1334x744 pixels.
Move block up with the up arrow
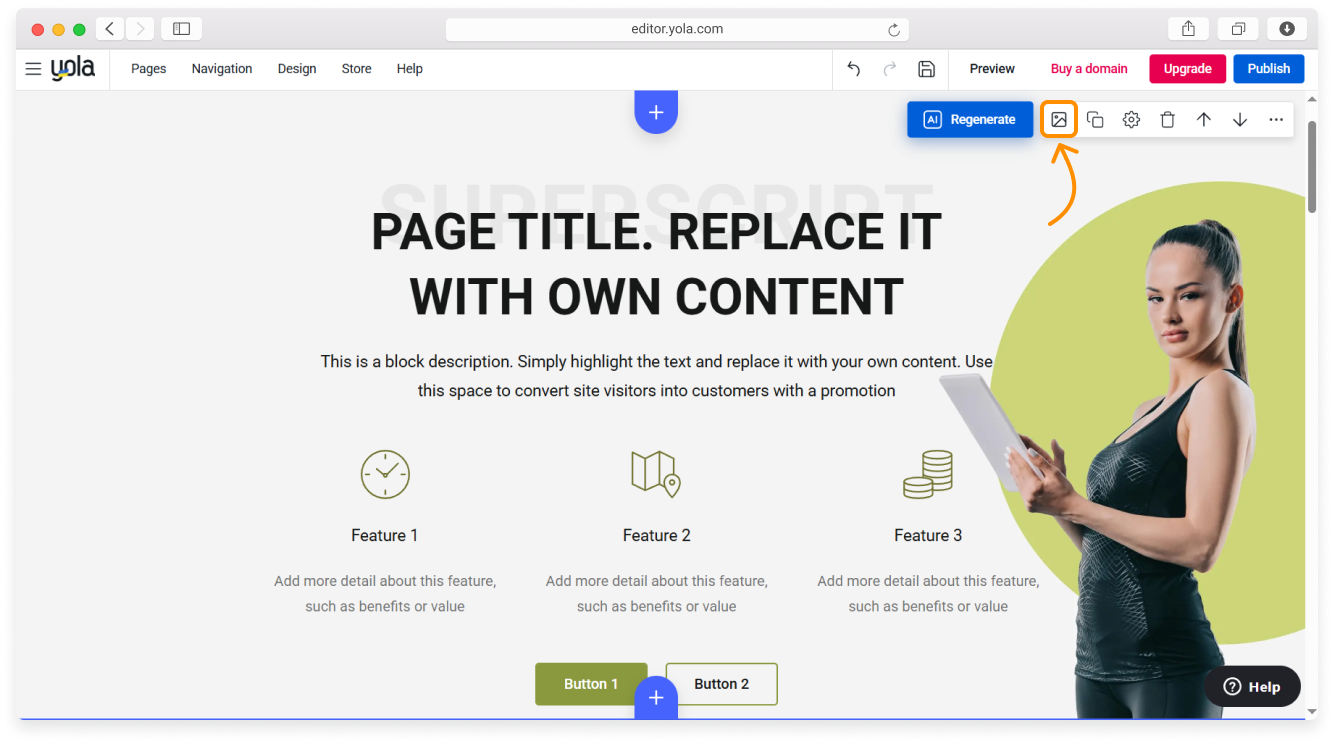tap(1204, 120)
